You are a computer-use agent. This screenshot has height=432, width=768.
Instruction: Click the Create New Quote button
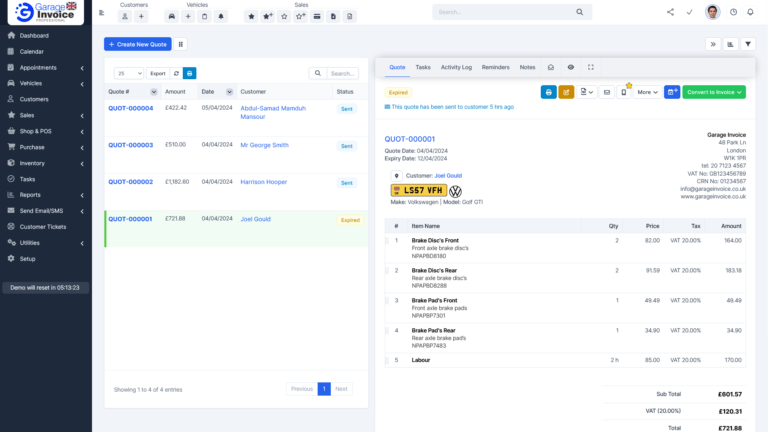137,44
